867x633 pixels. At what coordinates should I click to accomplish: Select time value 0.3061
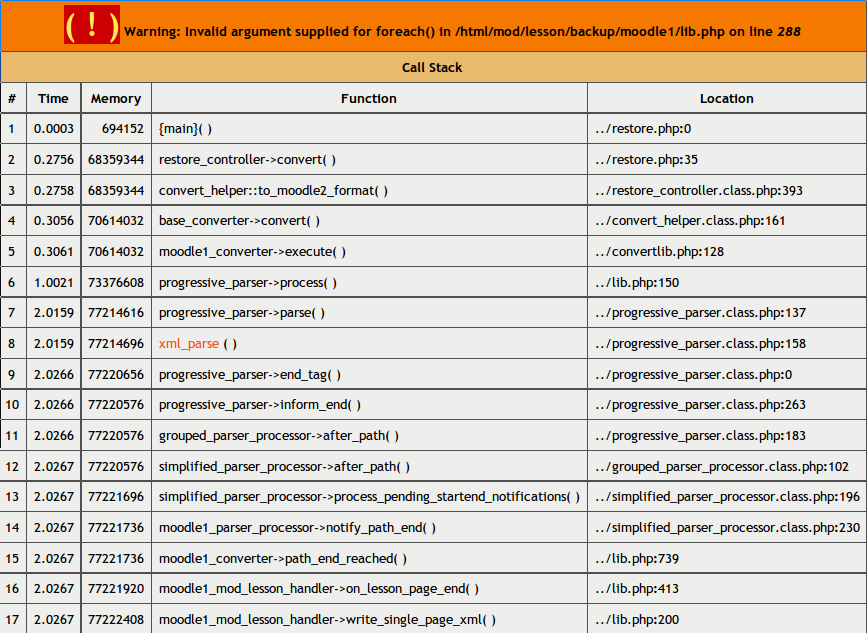[x=54, y=252]
